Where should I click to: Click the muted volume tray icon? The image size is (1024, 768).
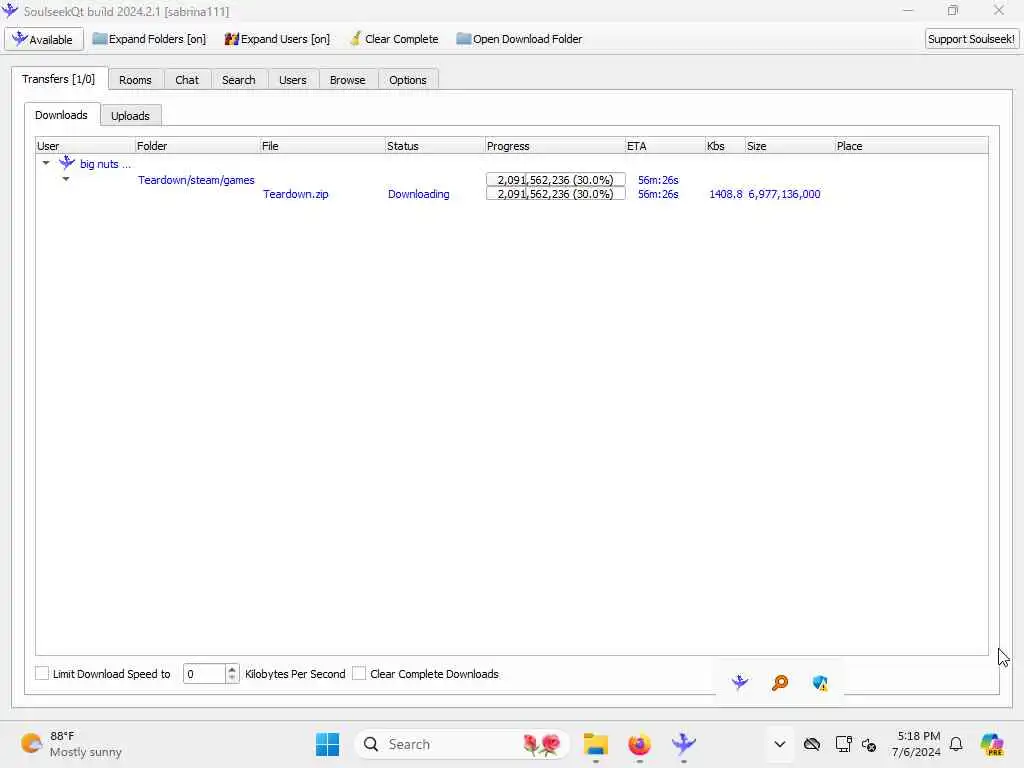pyautogui.click(x=869, y=744)
